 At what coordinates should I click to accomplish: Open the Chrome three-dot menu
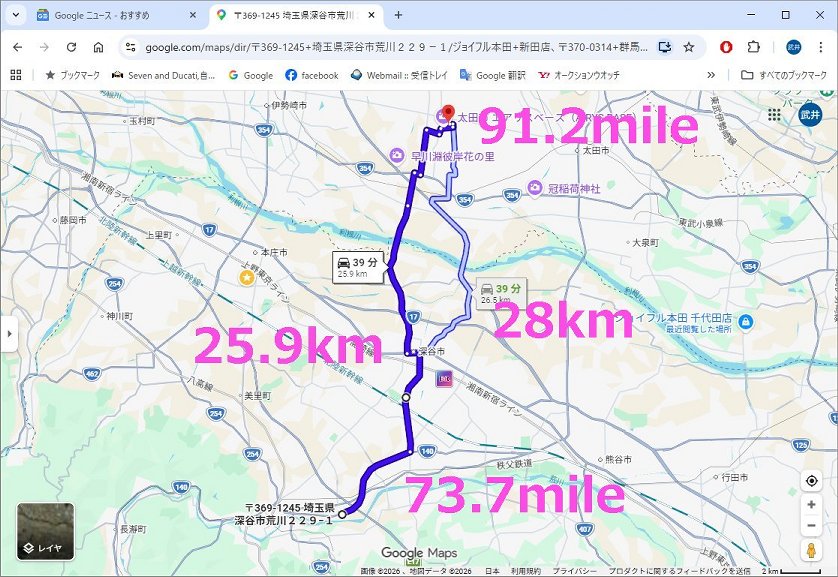coord(820,47)
